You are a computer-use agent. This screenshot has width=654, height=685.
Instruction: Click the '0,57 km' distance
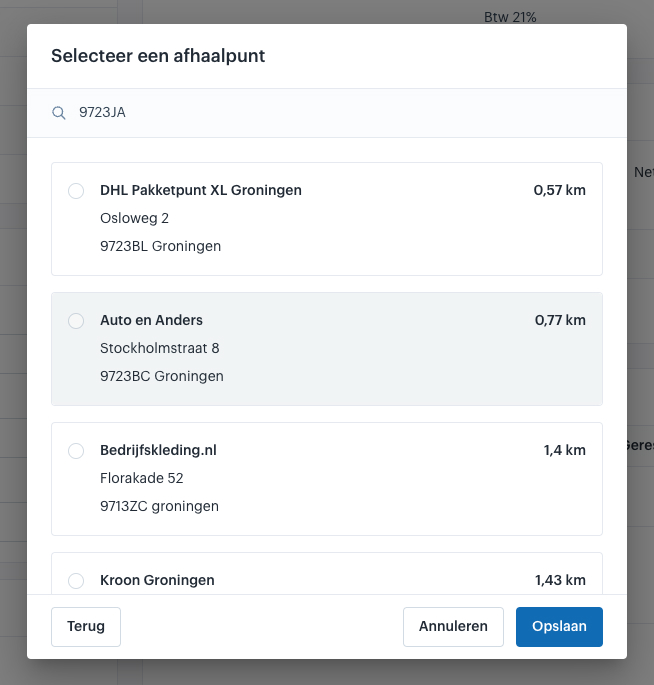click(559, 190)
